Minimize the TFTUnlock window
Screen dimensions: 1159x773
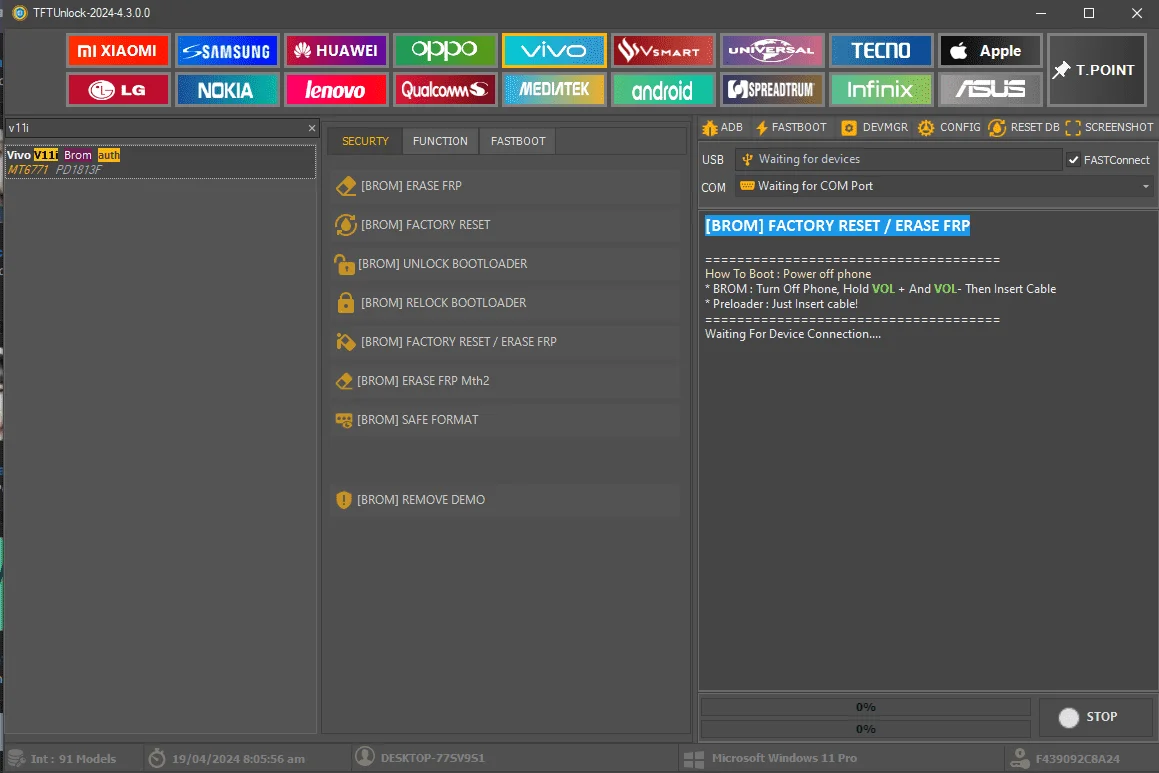1041,13
